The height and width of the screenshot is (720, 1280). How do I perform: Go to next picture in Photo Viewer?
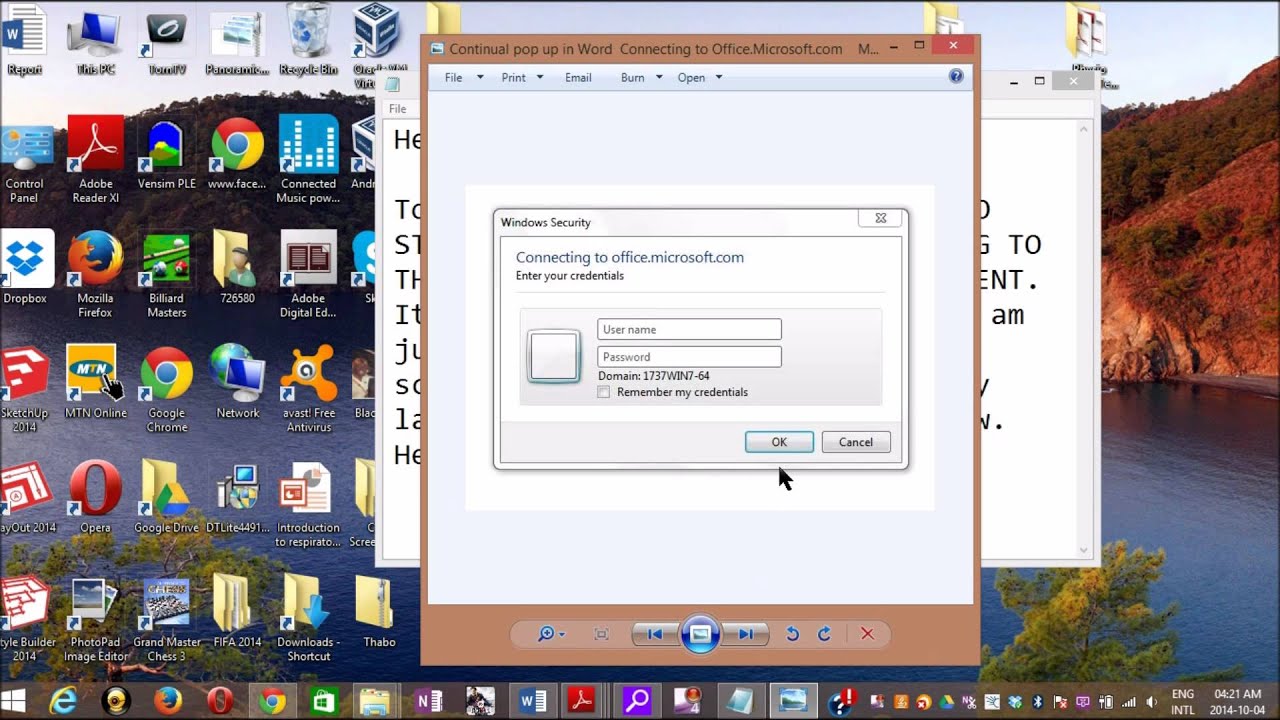click(747, 634)
